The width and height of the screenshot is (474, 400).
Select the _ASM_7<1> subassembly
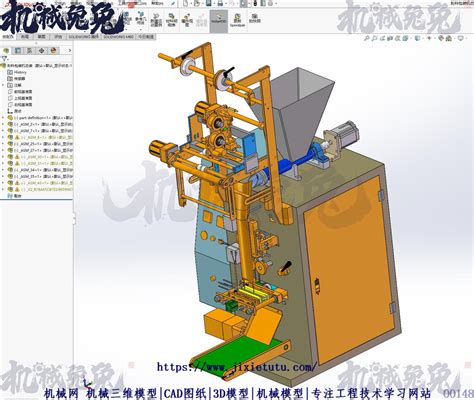[x=40, y=131]
